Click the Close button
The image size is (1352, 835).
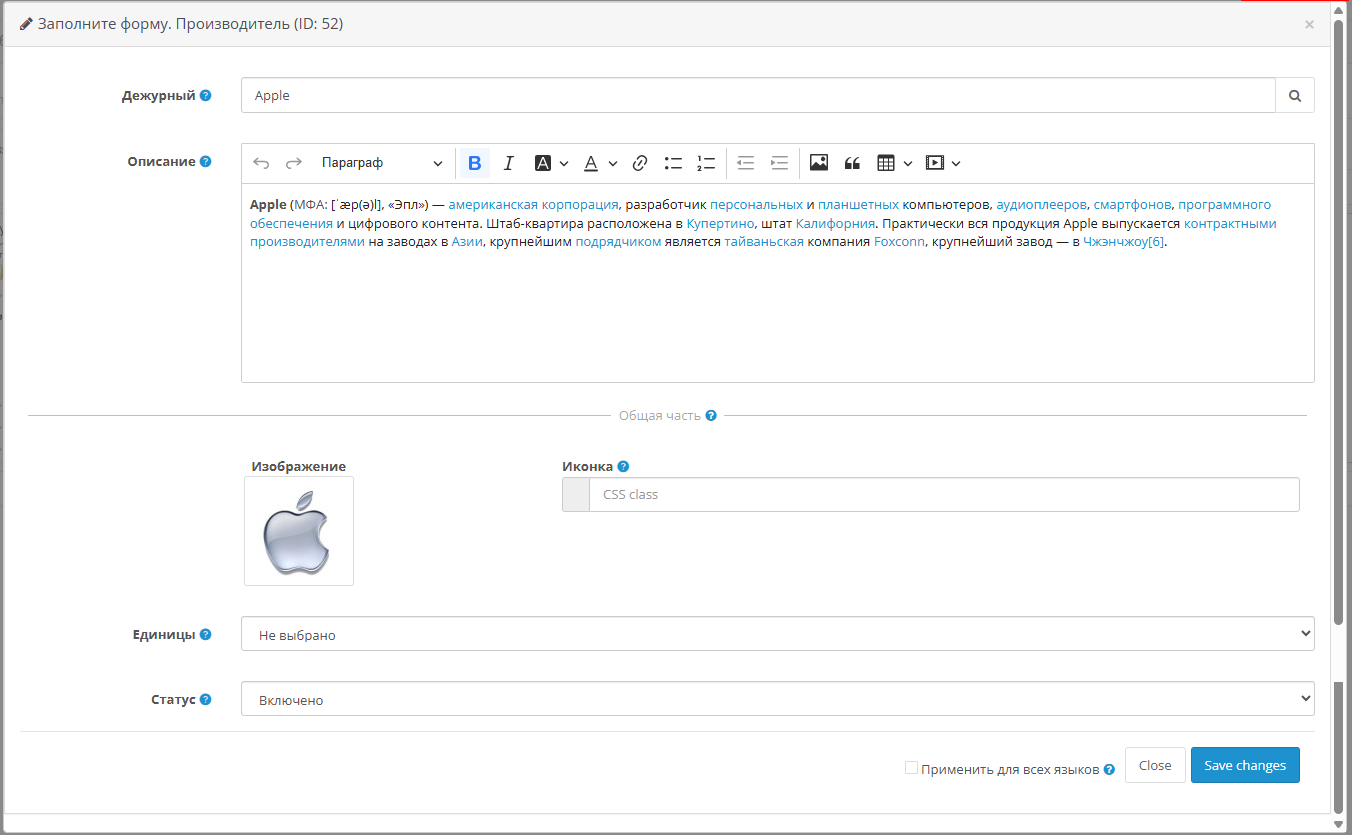click(1155, 765)
